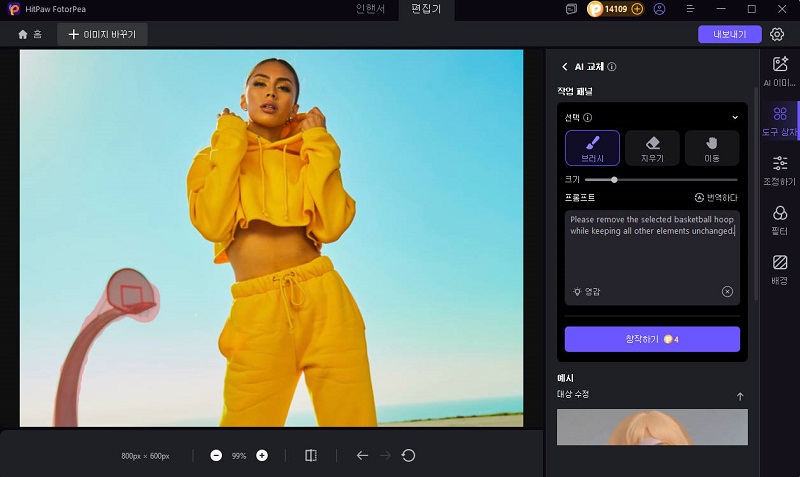
Task: Toggle the before/after compare view icon
Action: coord(311,456)
